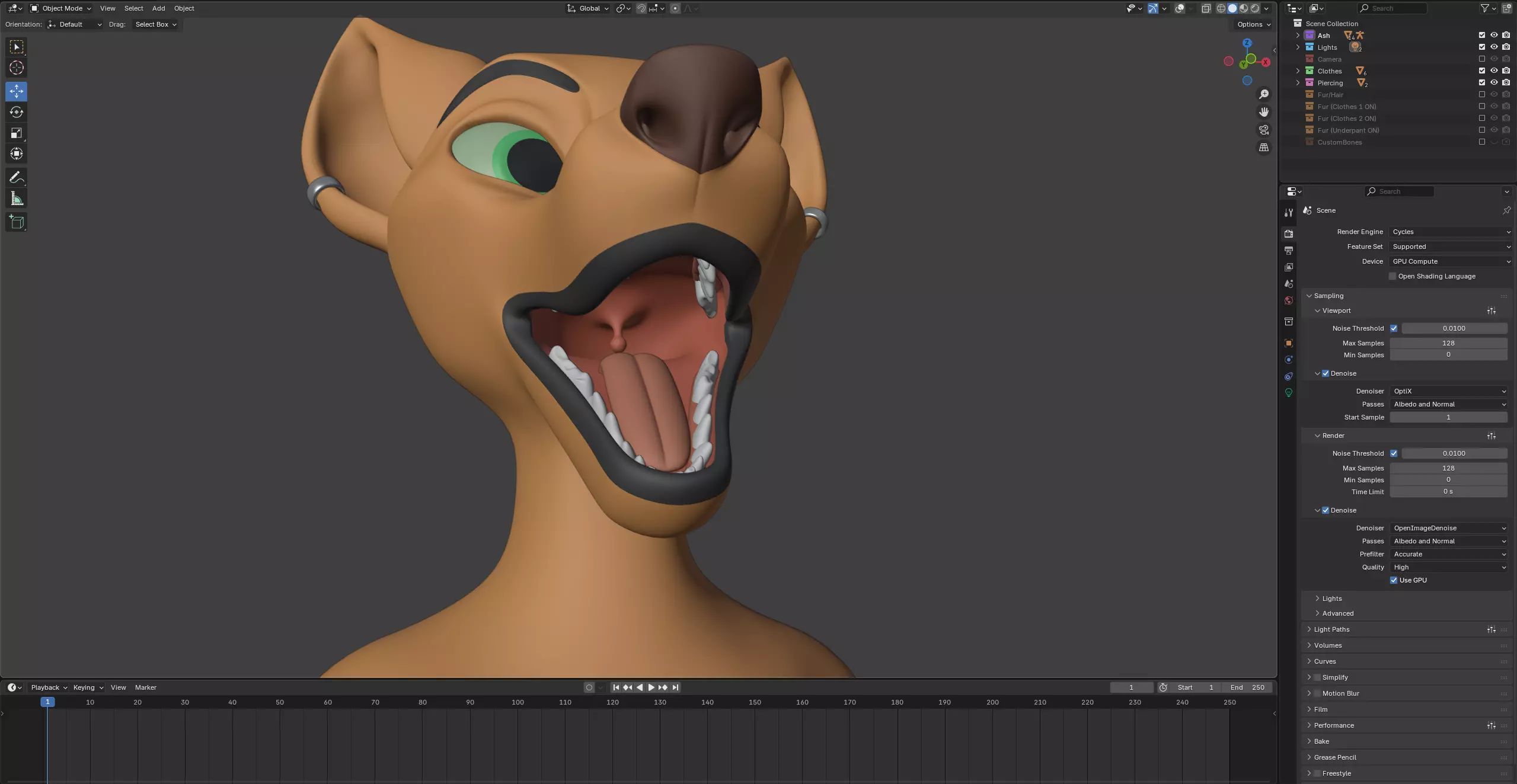
Task: Open the World properties tab
Action: tap(1289, 300)
